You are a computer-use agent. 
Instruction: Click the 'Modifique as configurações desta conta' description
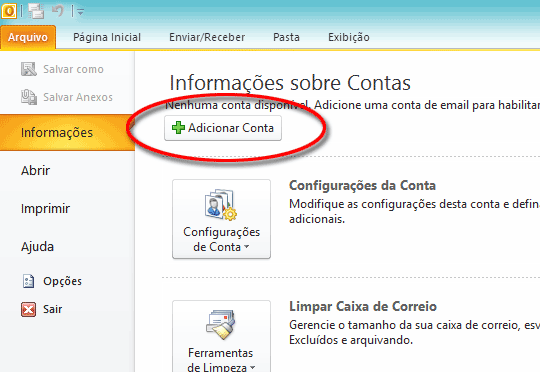[414, 211]
